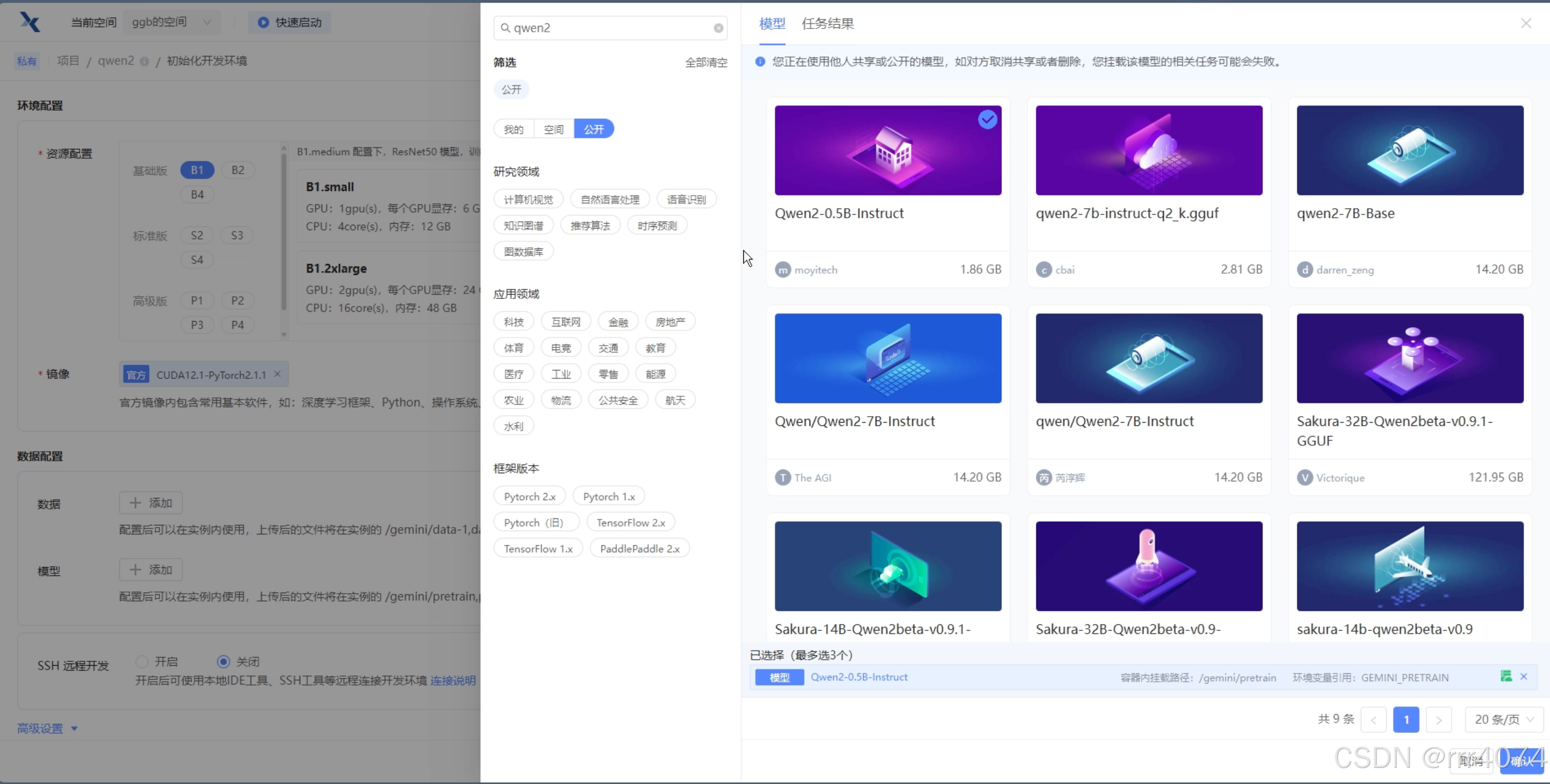1550x784 pixels.
Task: Toggle the Pytorch 2.x framework filter
Action: pos(530,496)
